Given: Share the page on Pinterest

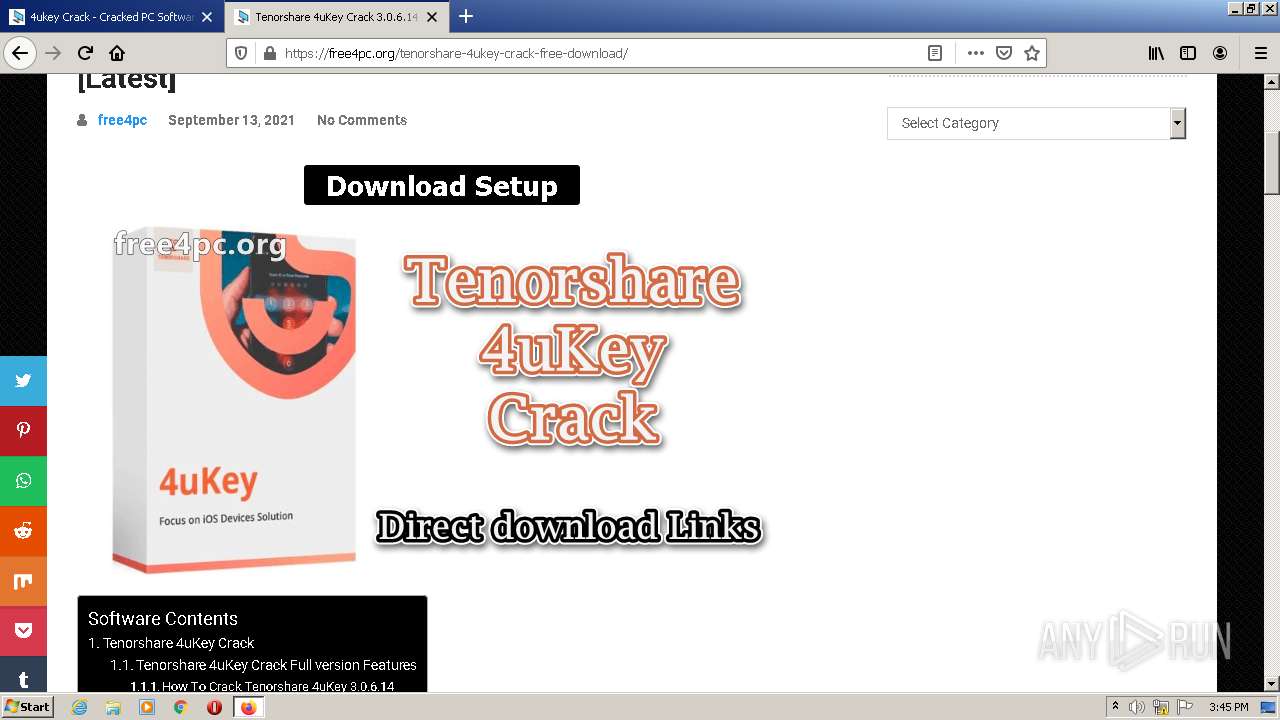Looking at the screenshot, I should (x=23, y=430).
